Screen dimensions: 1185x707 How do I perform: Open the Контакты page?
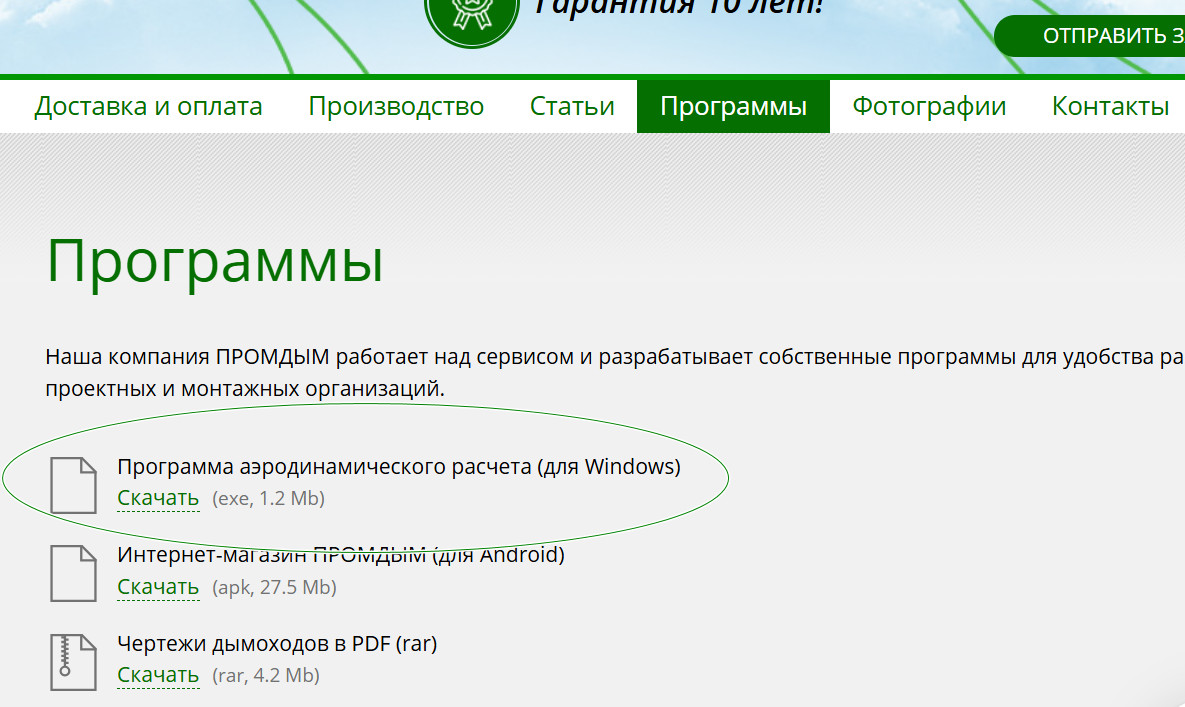1110,106
